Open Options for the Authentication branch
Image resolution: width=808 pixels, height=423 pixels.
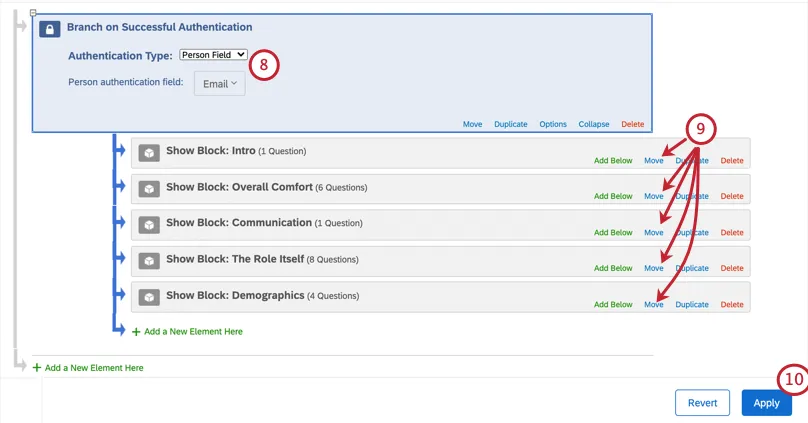coord(553,125)
